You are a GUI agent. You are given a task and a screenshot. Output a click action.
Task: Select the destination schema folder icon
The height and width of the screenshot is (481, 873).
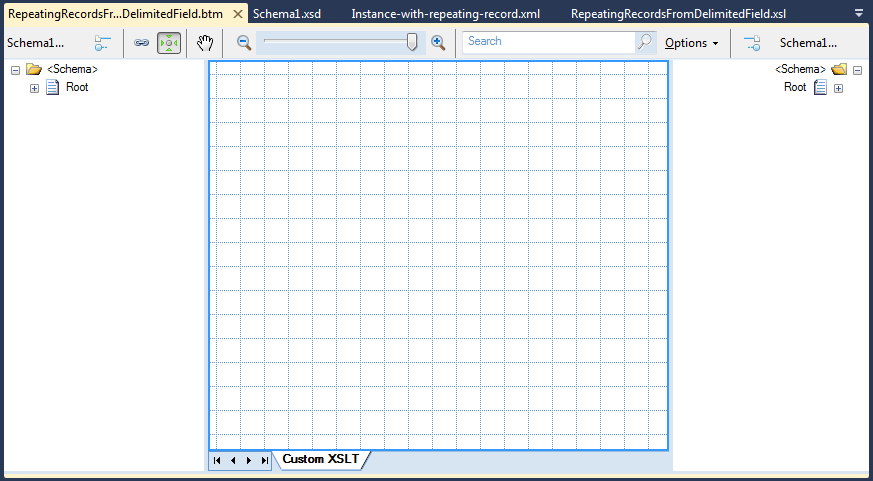[839, 70]
